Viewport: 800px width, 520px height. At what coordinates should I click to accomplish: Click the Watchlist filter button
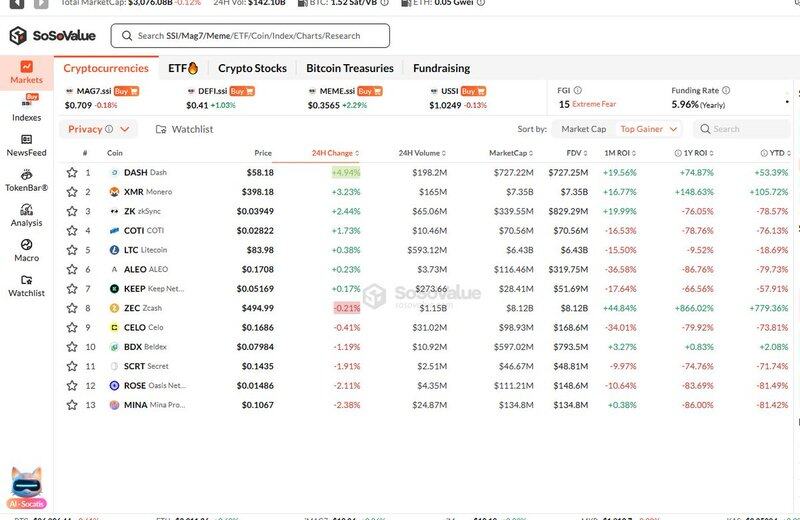point(185,129)
